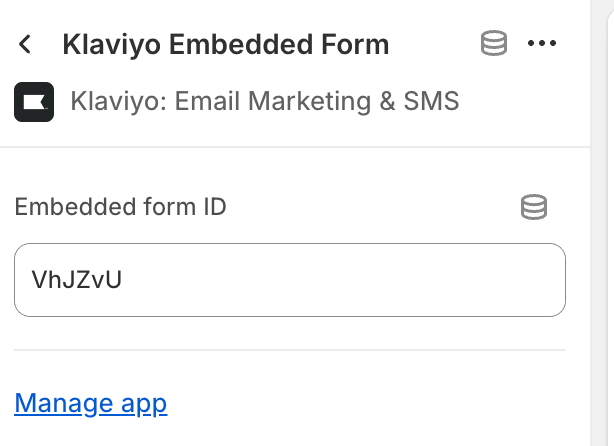
Task: Click the white flag shape in Klaviyo logo
Action: point(35,101)
